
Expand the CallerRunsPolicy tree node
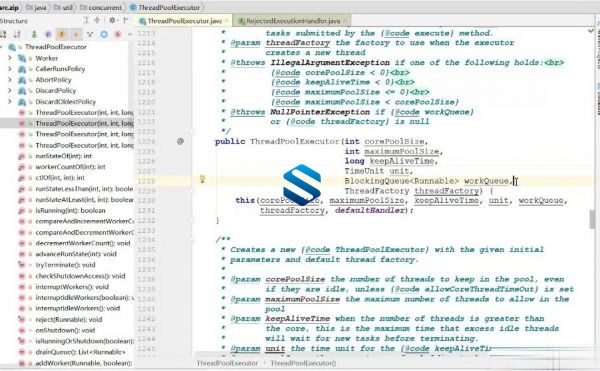[x=10, y=69]
